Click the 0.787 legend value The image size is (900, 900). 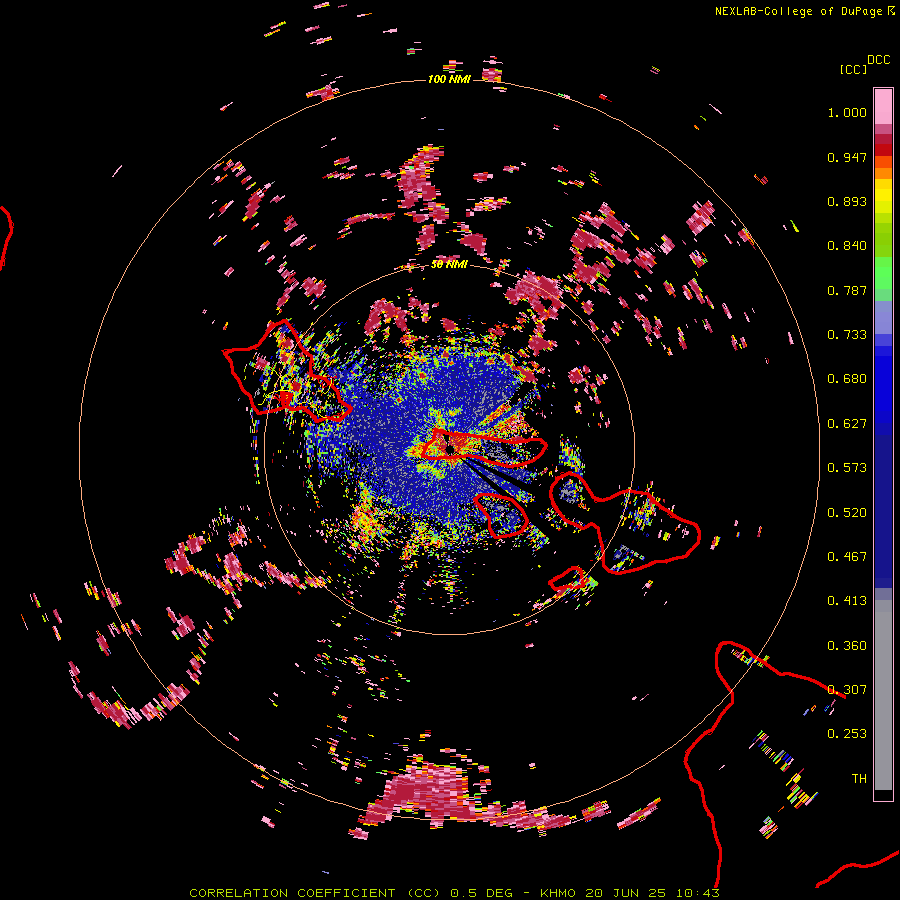pyautogui.click(x=847, y=290)
